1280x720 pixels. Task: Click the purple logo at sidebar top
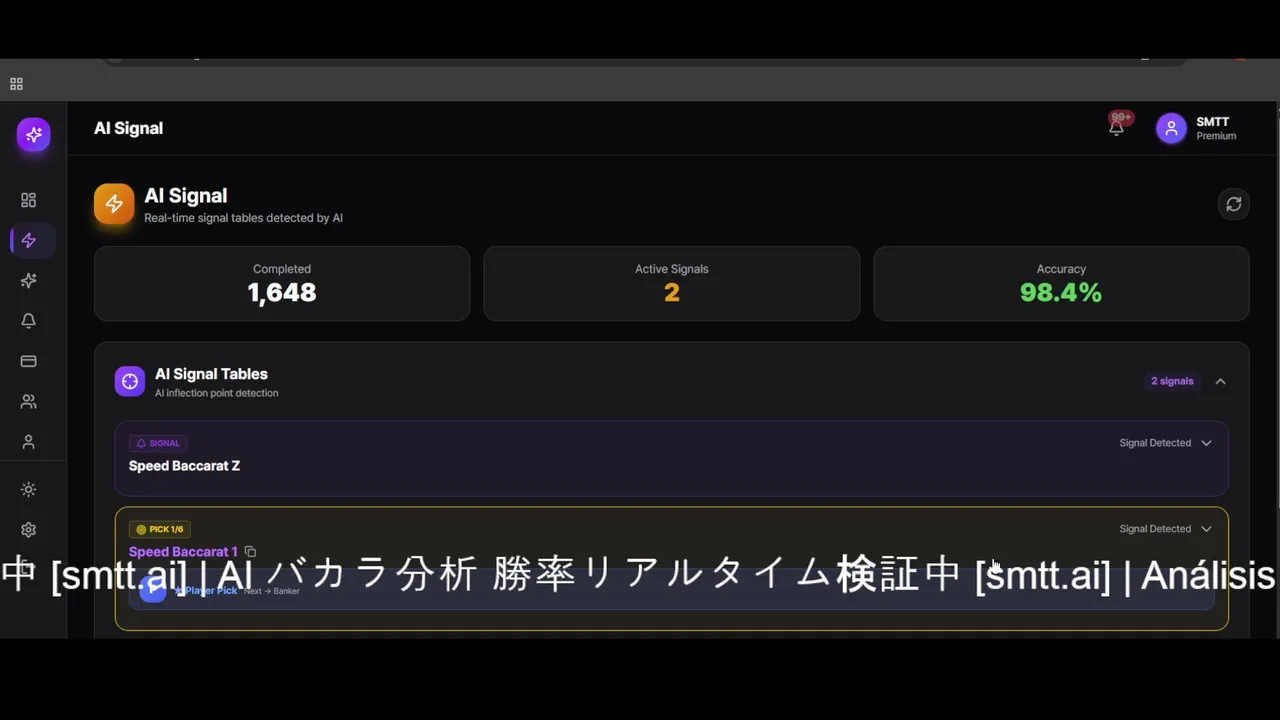click(33, 134)
